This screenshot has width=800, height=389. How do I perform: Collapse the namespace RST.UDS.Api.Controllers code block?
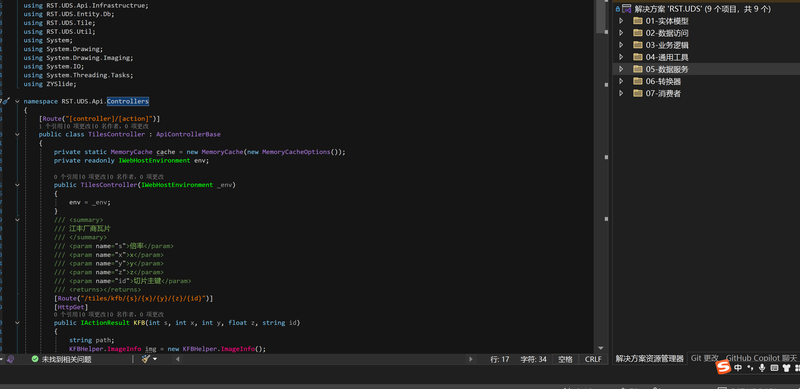(x=17, y=102)
